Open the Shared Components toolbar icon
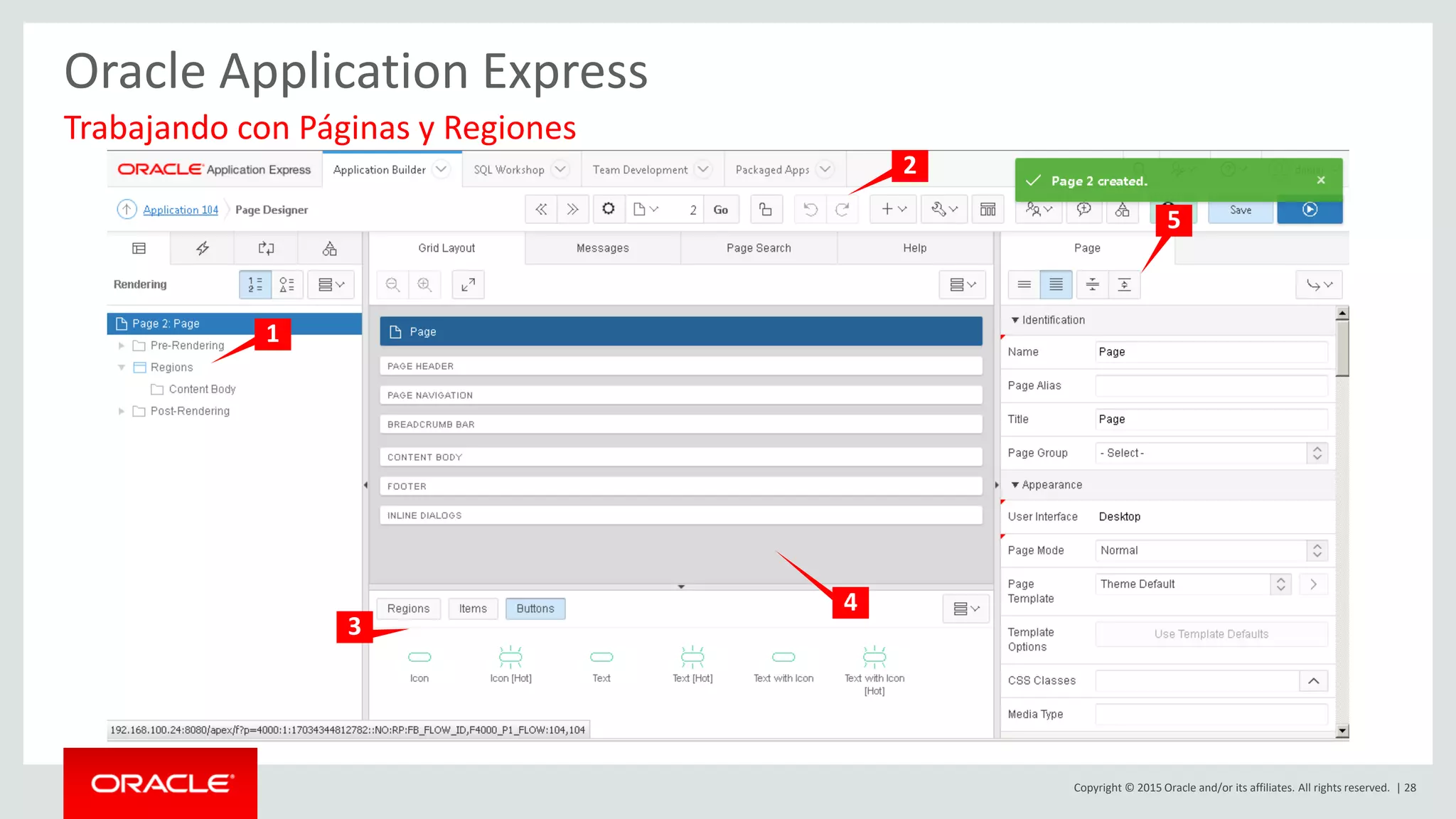The width and height of the screenshot is (1456, 819). pos(1122,210)
